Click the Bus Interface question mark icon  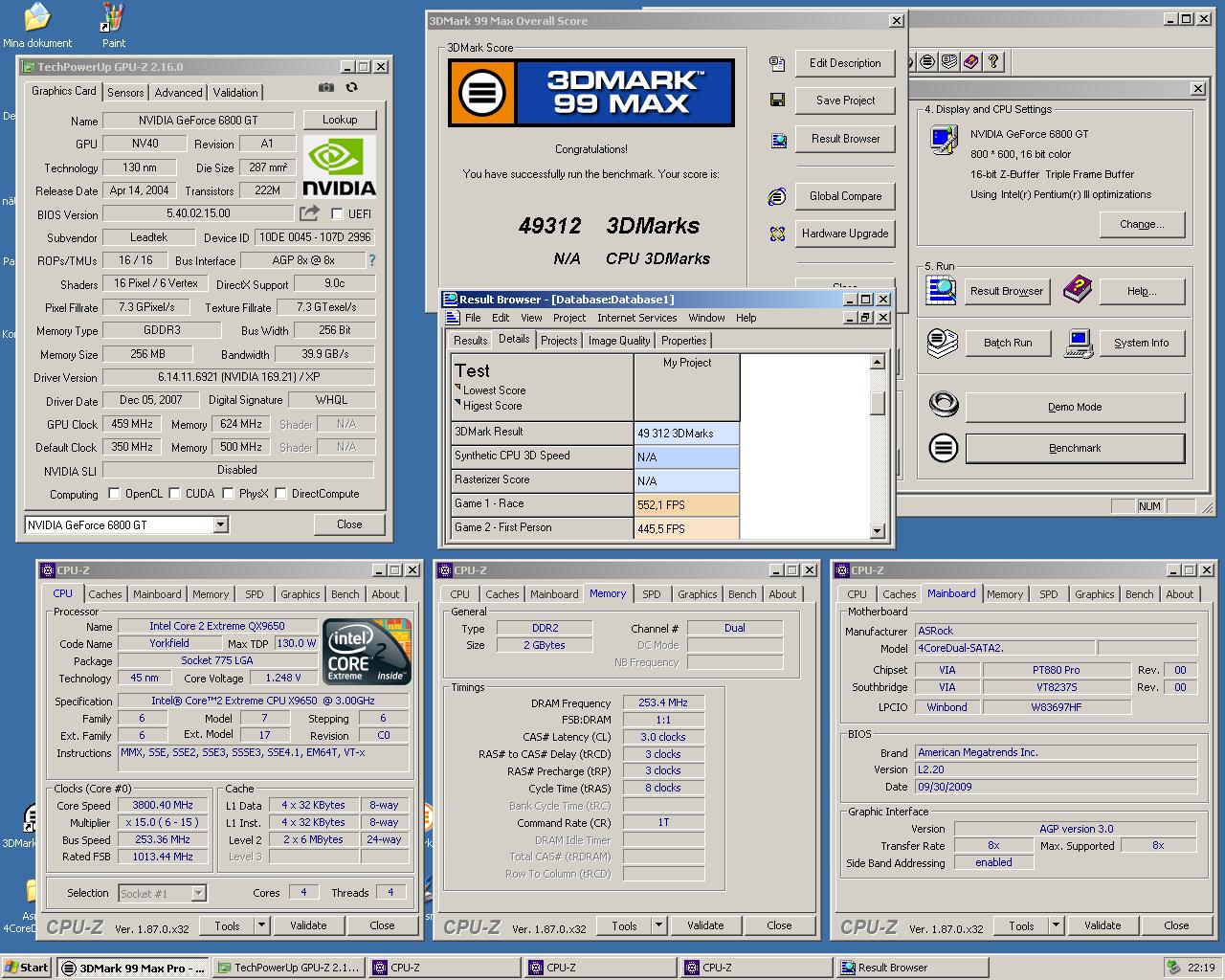click(x=372, y=260)
